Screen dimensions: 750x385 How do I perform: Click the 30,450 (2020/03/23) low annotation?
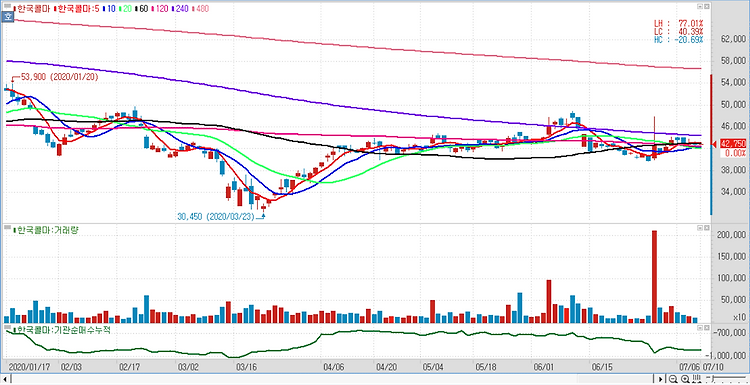click(215, 216)
